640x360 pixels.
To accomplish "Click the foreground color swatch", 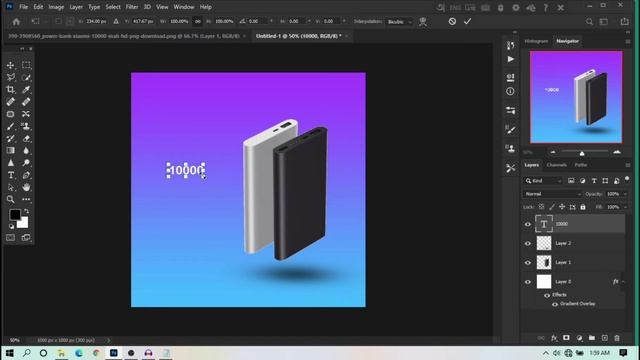I will 15,214.
